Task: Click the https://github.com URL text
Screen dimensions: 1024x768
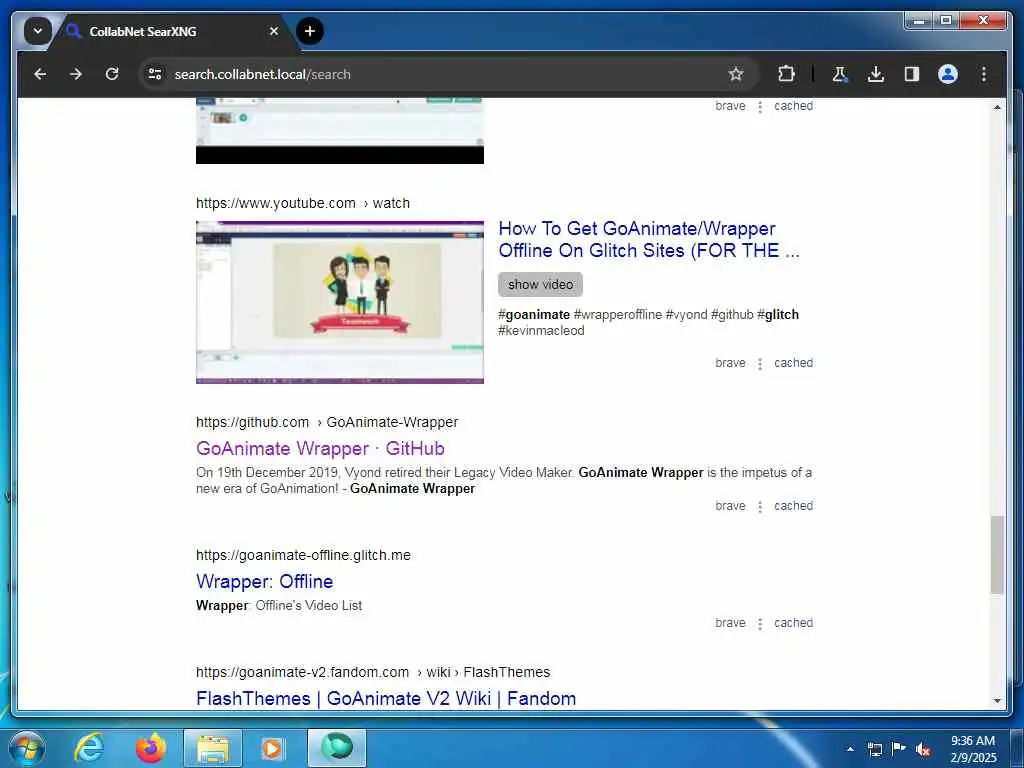Action: 252,422
